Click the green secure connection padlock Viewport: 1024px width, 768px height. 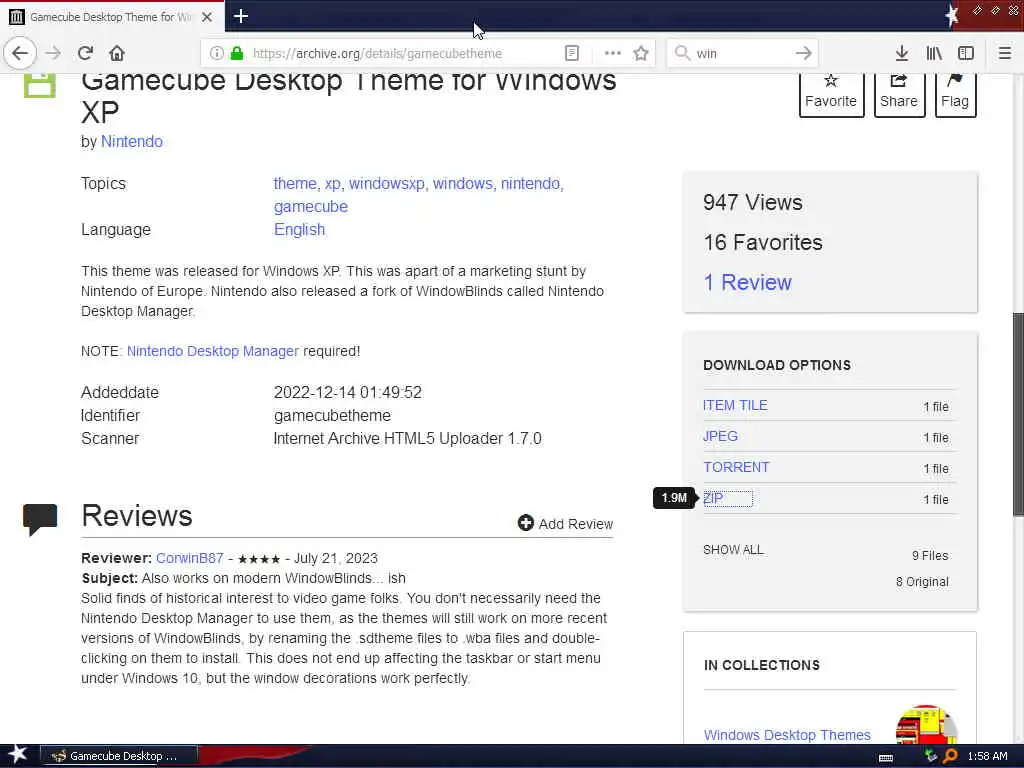[237, 53]
